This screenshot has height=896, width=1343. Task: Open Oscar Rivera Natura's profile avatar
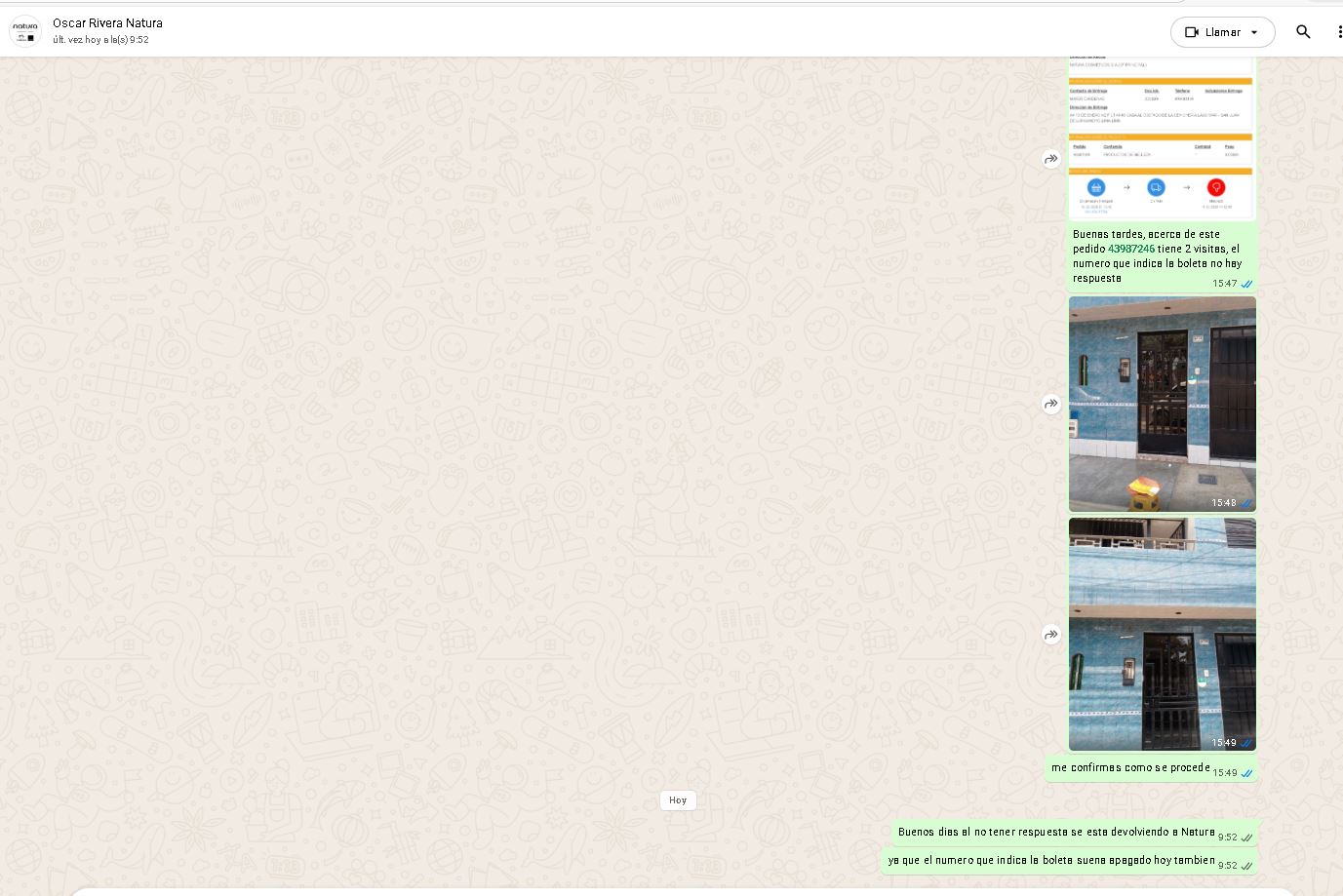click(25, 31)
